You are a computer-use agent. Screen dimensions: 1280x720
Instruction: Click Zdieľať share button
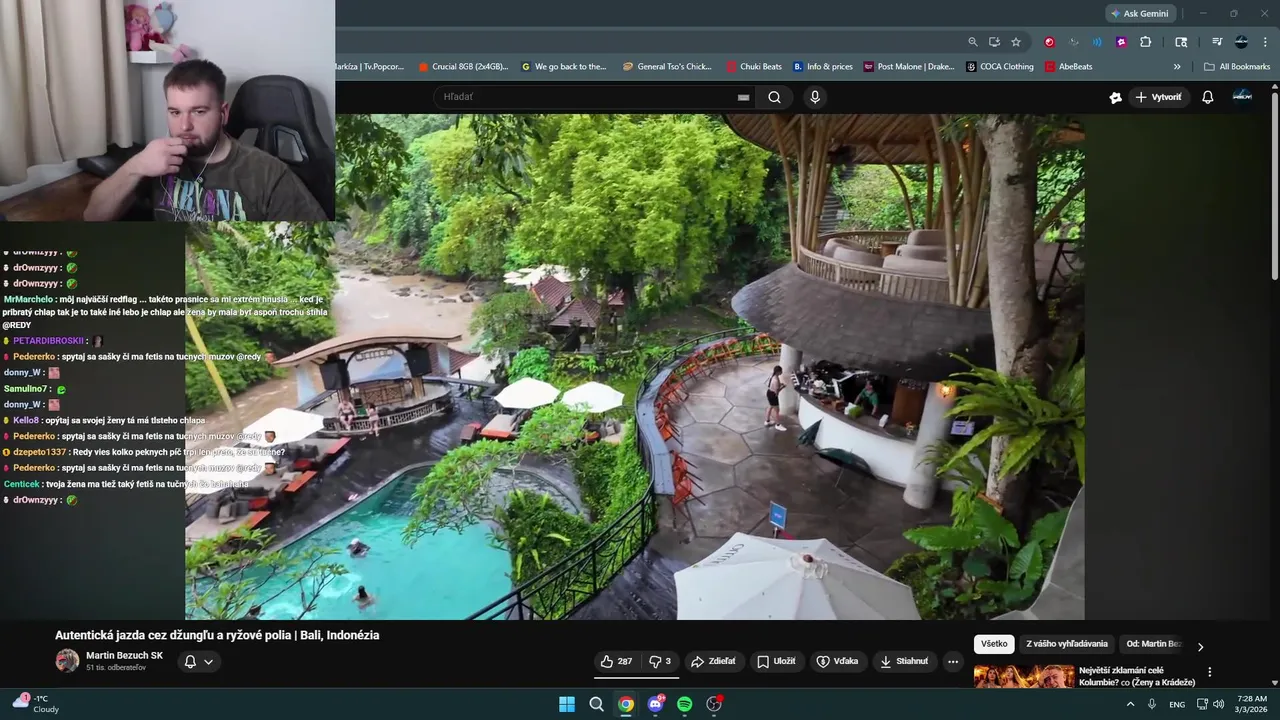(713, 661)
